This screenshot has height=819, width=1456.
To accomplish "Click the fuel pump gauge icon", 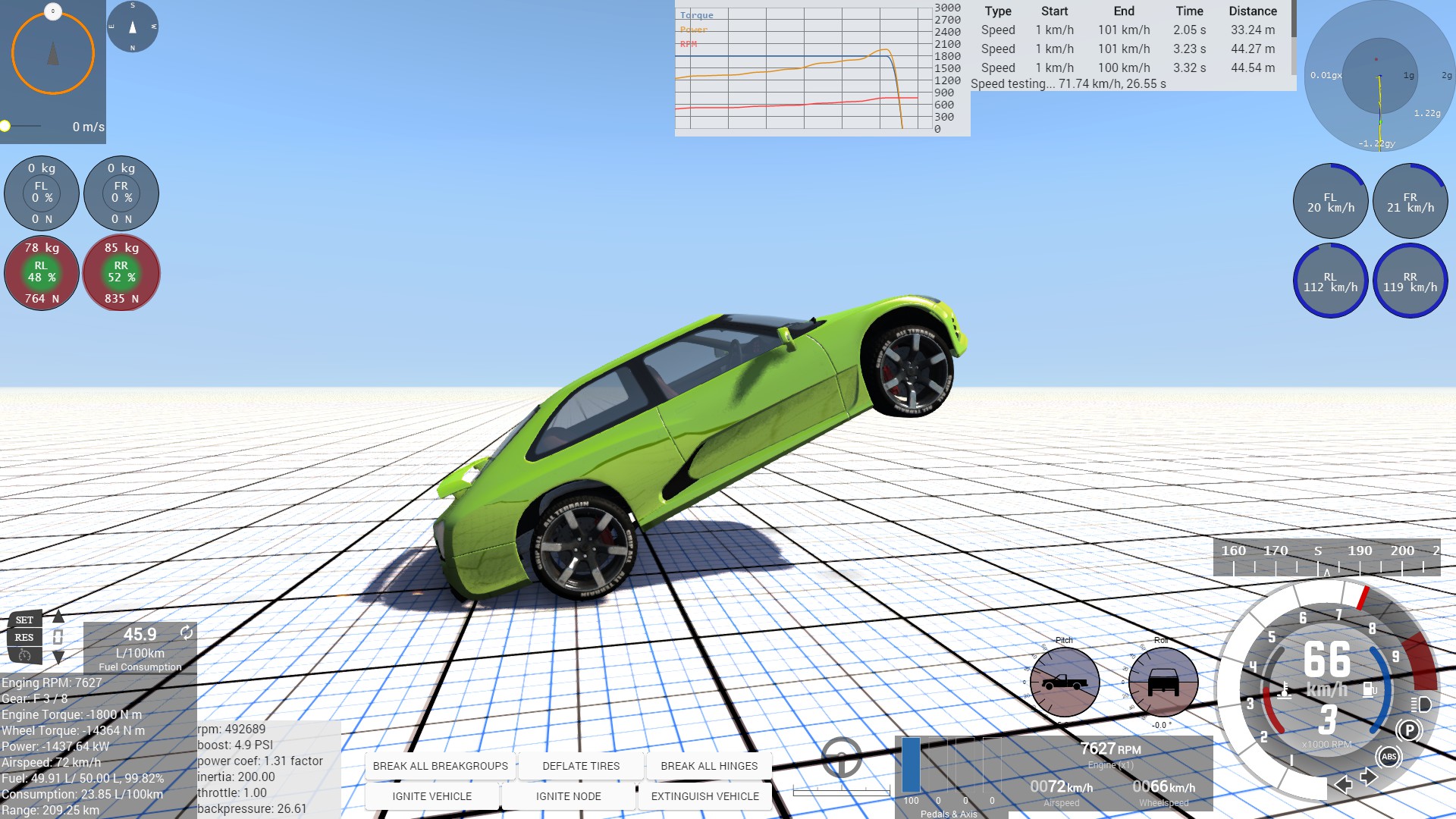I will click(x=1370, y=689).
